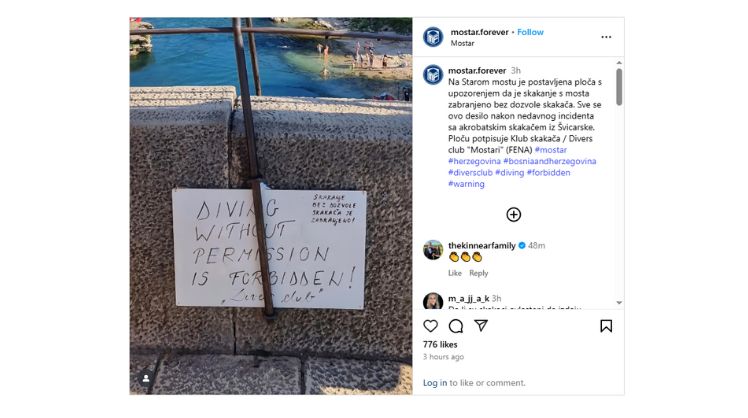
Task: Open the Mostar location link
Action: (x=462, y=43)
